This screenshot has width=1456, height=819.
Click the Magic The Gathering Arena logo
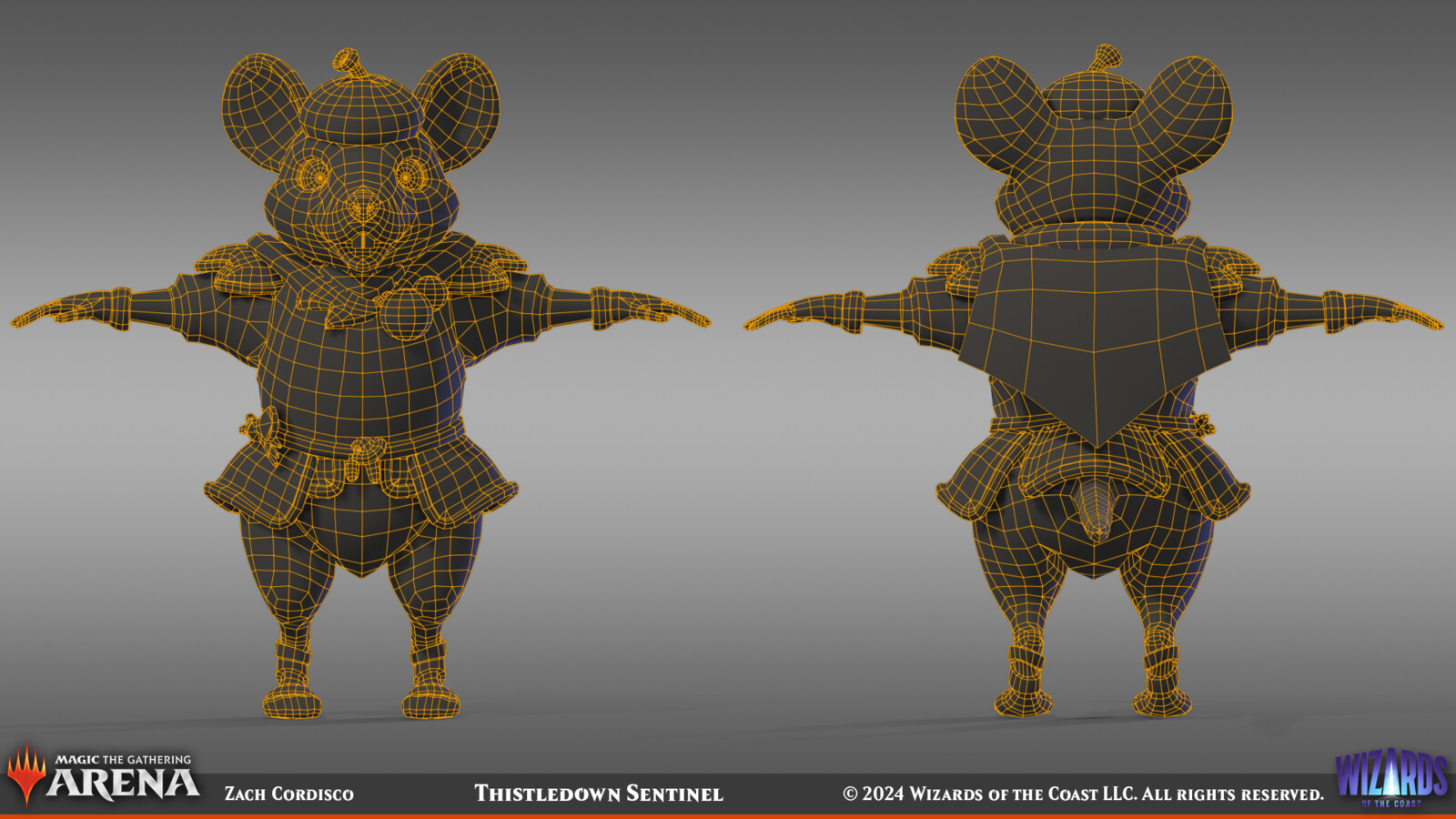click(103, 776)
